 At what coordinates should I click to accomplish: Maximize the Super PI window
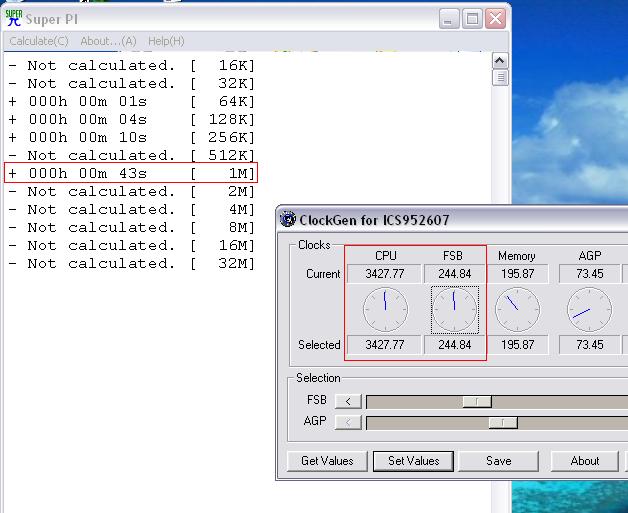click(x=472, y=19)
